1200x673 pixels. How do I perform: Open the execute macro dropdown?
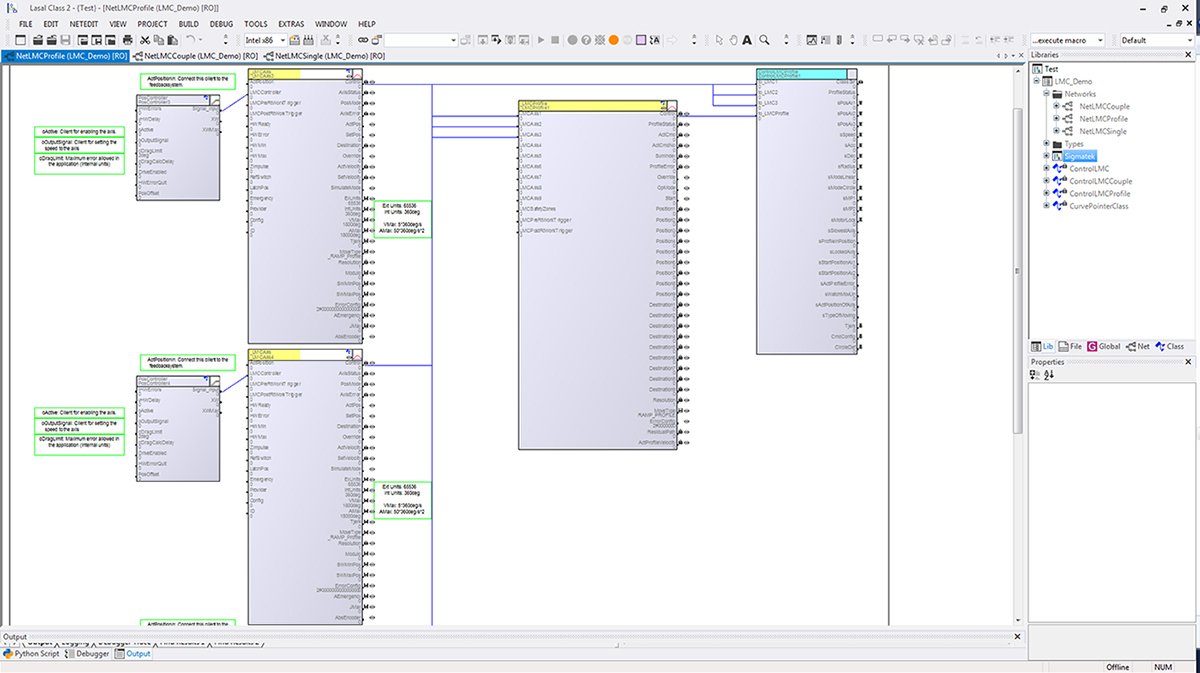pyautogui.click(x=1067, y=40)
